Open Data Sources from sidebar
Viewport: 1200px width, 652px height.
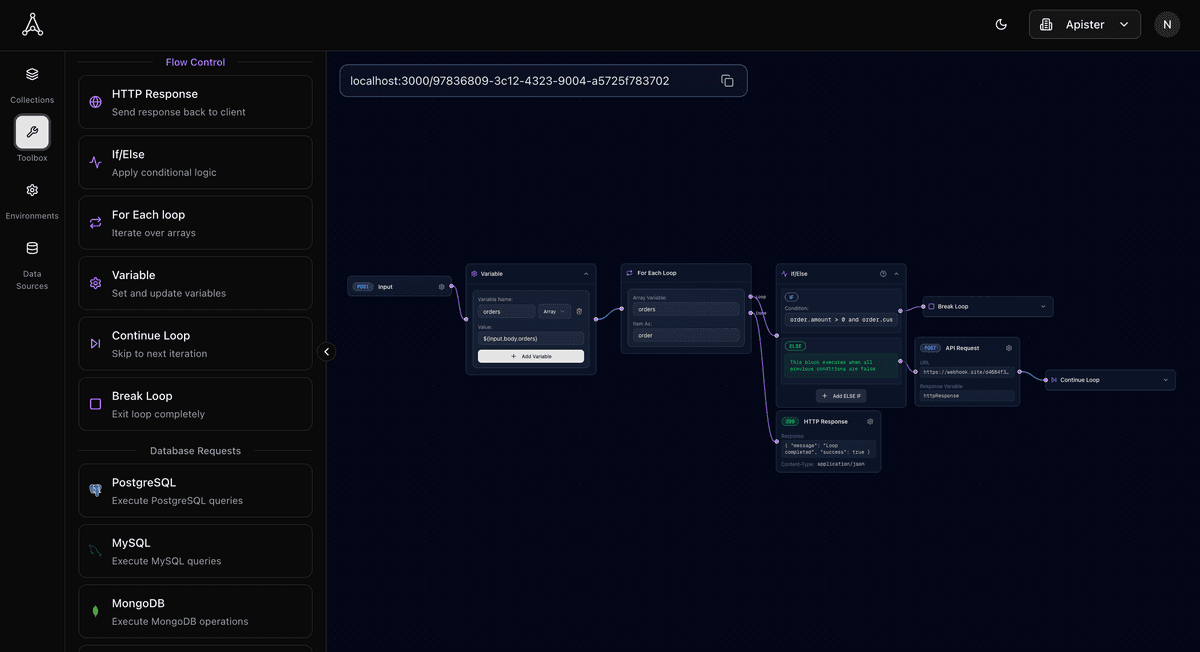pos(32,264)
